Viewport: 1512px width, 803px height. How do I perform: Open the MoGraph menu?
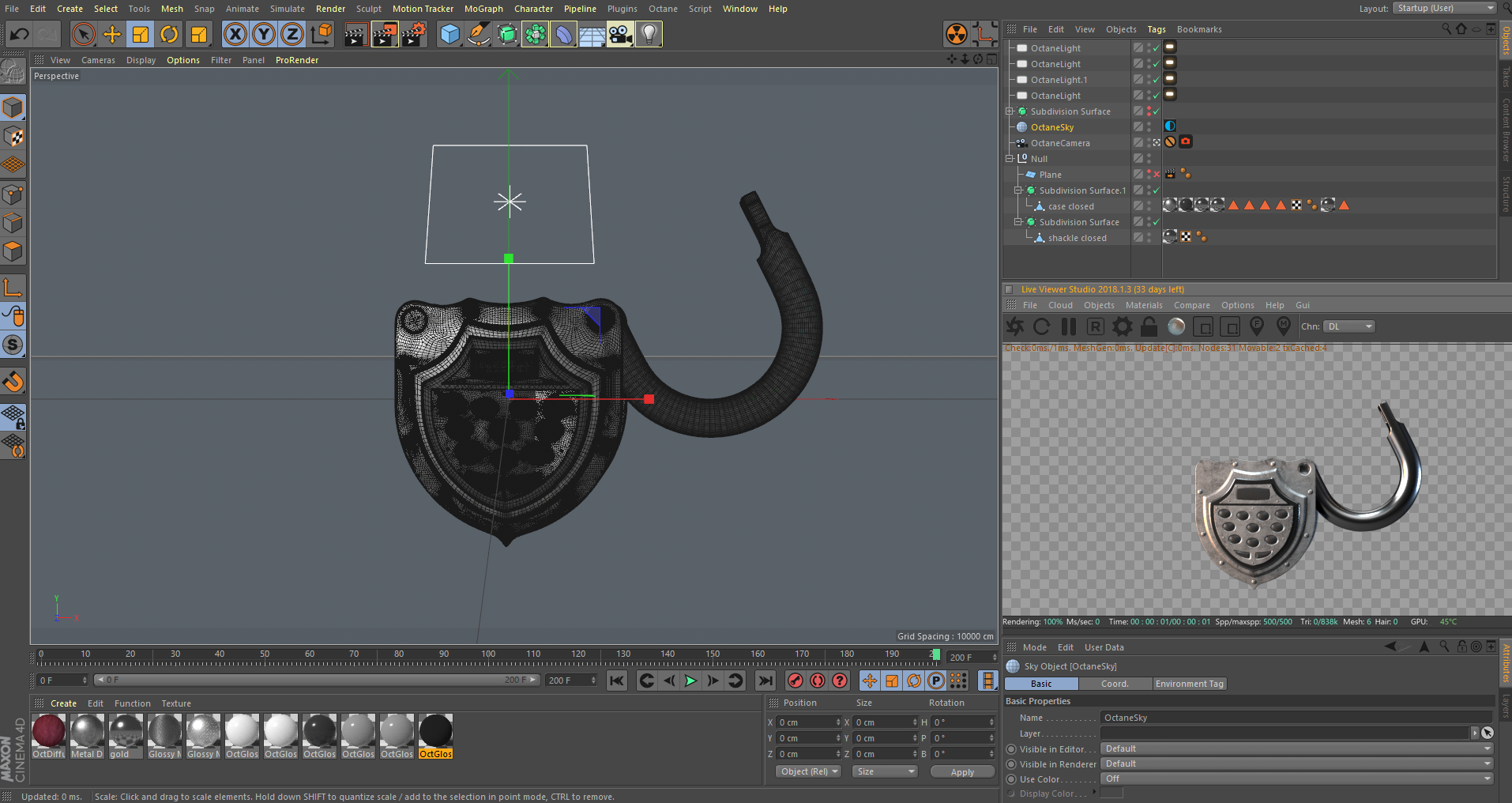(x=483, y=9)
